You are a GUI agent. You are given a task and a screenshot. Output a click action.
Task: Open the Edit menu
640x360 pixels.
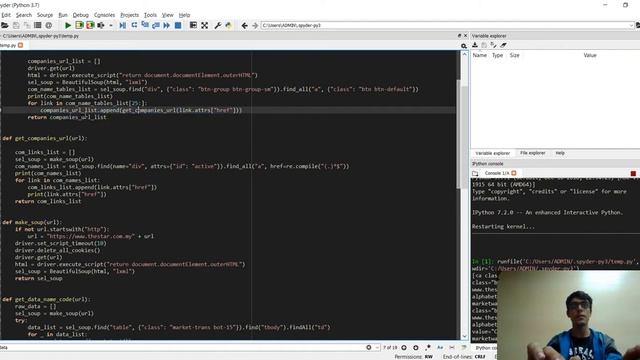[6, 15]
